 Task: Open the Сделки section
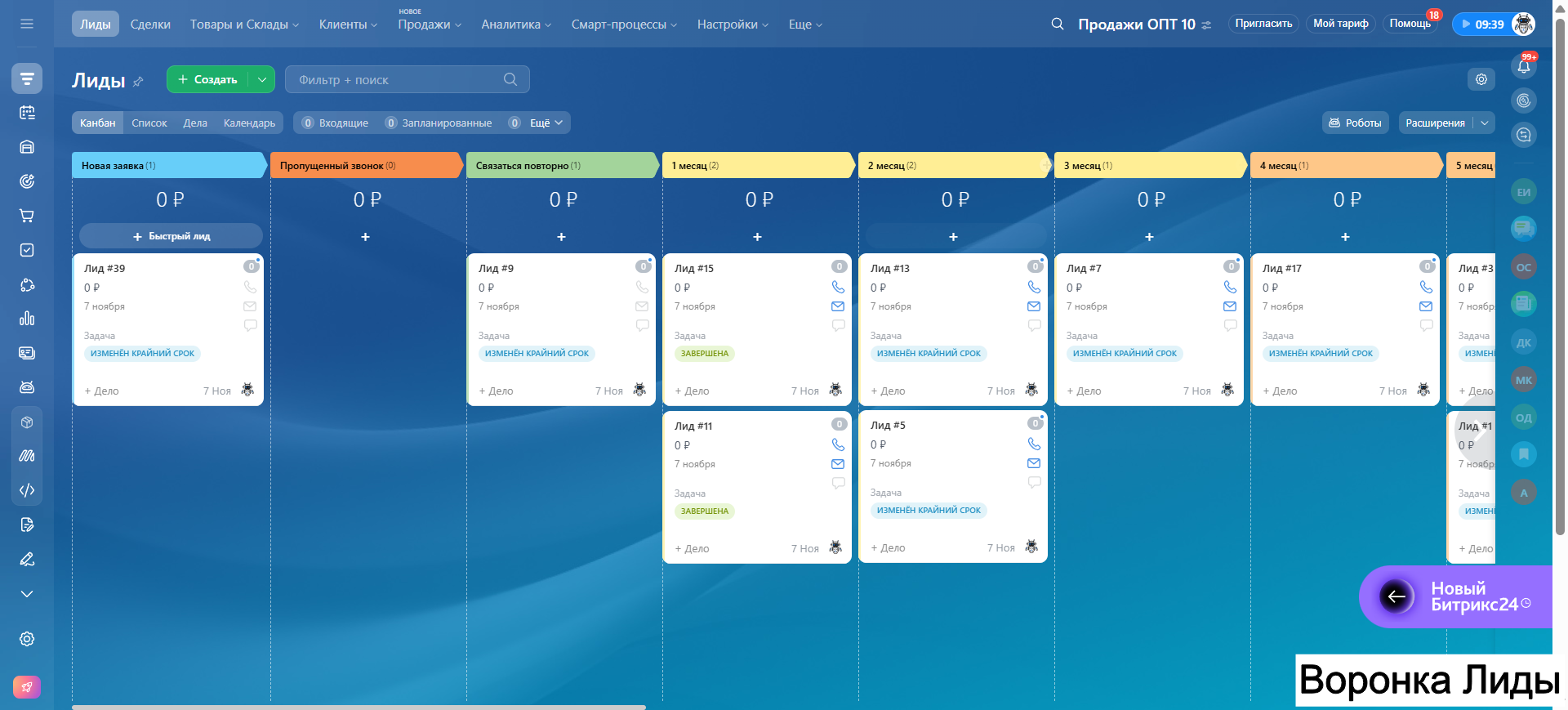pyautogui.click(x=150, y=25)
